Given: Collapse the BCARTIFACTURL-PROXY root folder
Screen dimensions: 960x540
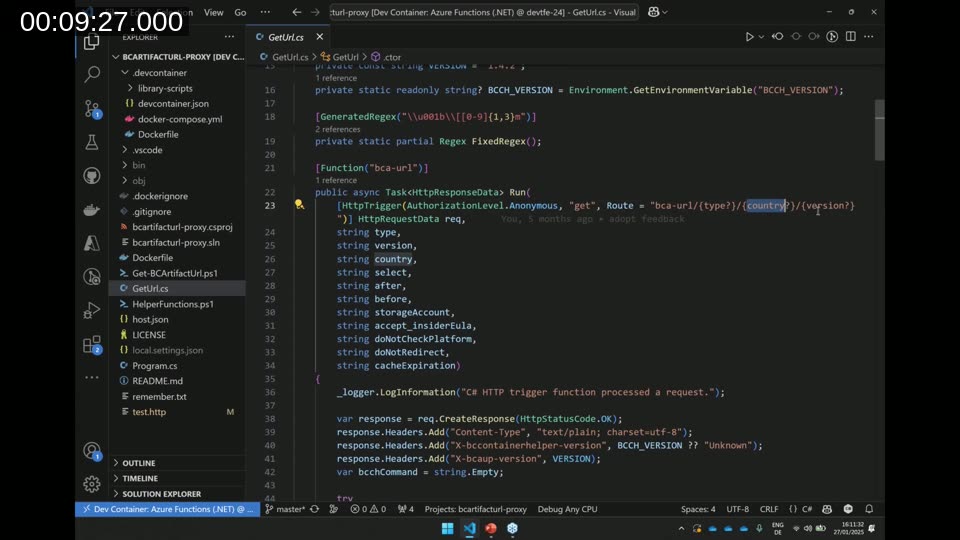Looking at the screenshot, I should pyautogui.click(x=116, y=57).
